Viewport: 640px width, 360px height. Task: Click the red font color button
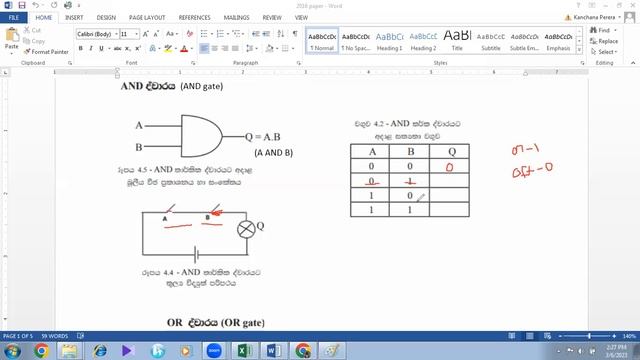coord(184,49)
